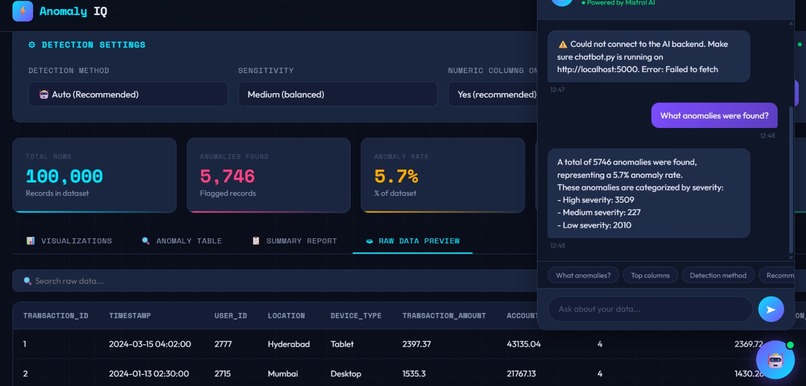Click the Anomaly IQ lightning logo icon

coord(23,11)
